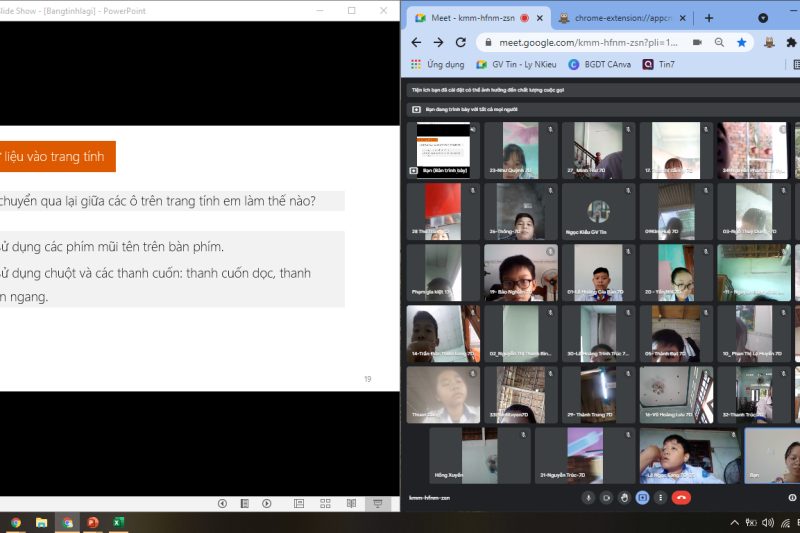This screenshot has width=800, height=533.
Task: Toggle the microphone in Meet controls
Action: 588,497
